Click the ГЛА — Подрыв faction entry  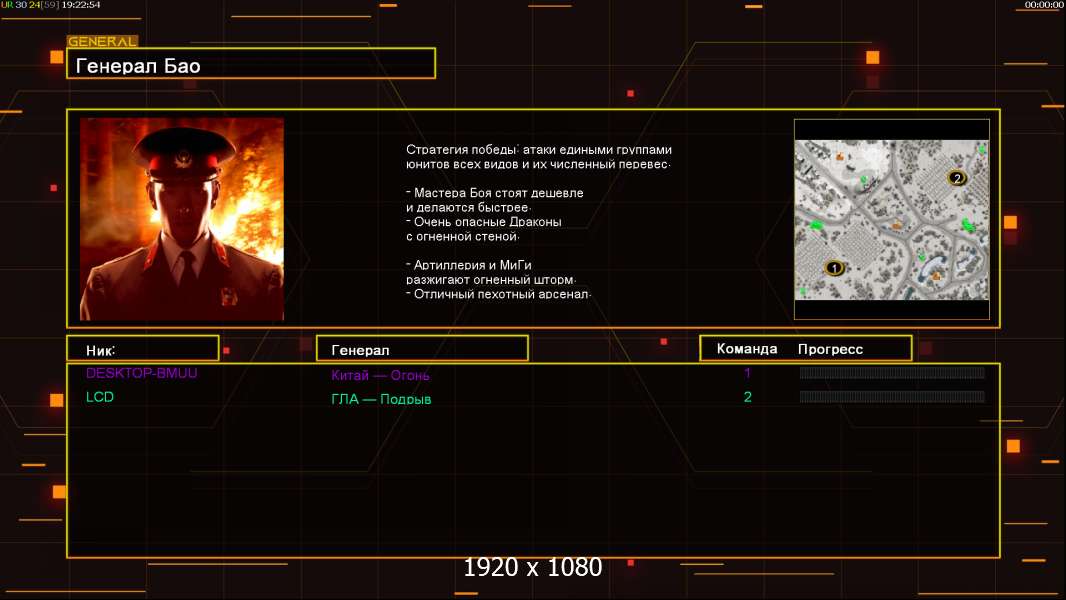[381, 399]
